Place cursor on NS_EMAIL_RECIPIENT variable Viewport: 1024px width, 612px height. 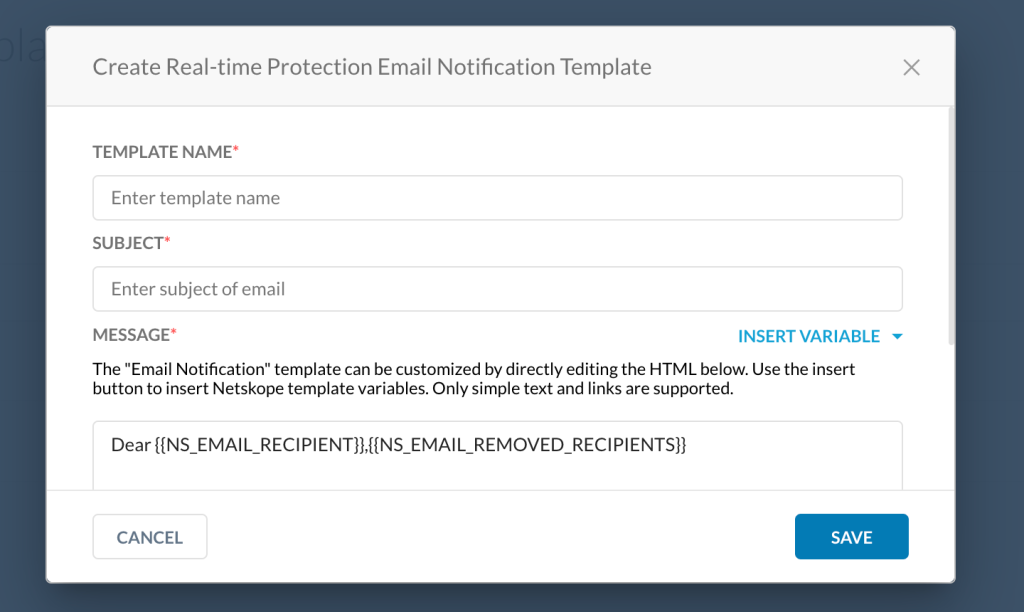point(259,445)
